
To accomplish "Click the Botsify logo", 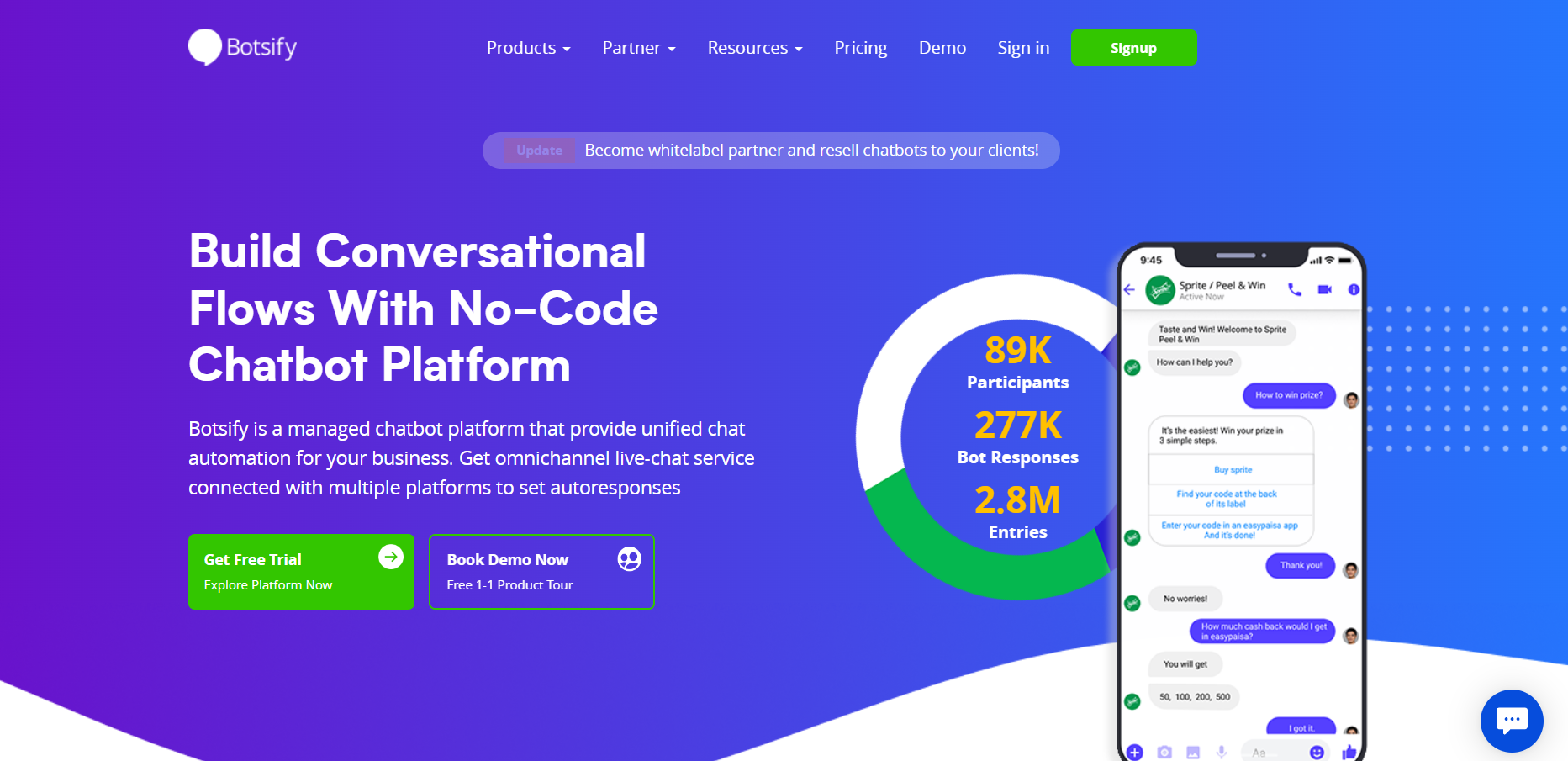I will (242, 47).
